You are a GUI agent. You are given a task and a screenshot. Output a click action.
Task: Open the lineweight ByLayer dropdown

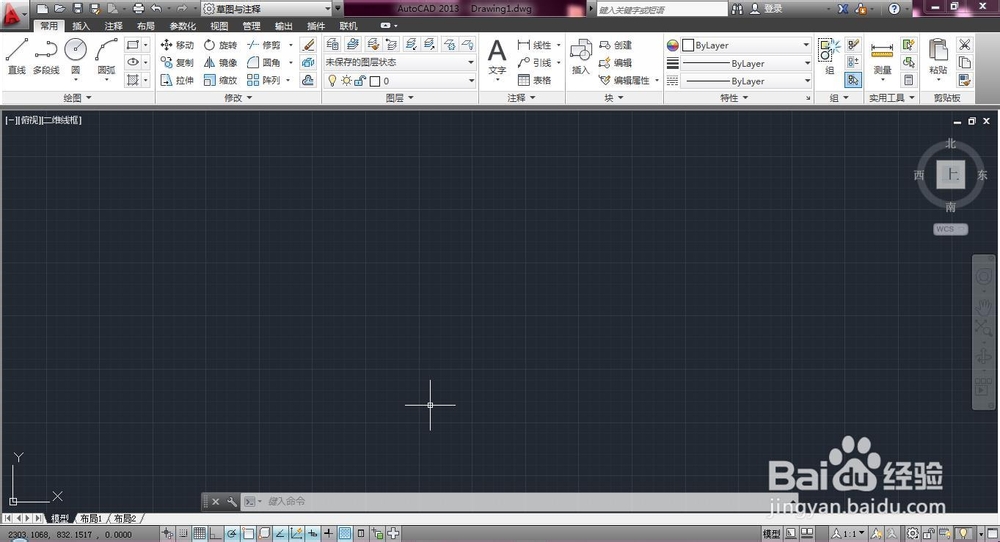(746, 63)
